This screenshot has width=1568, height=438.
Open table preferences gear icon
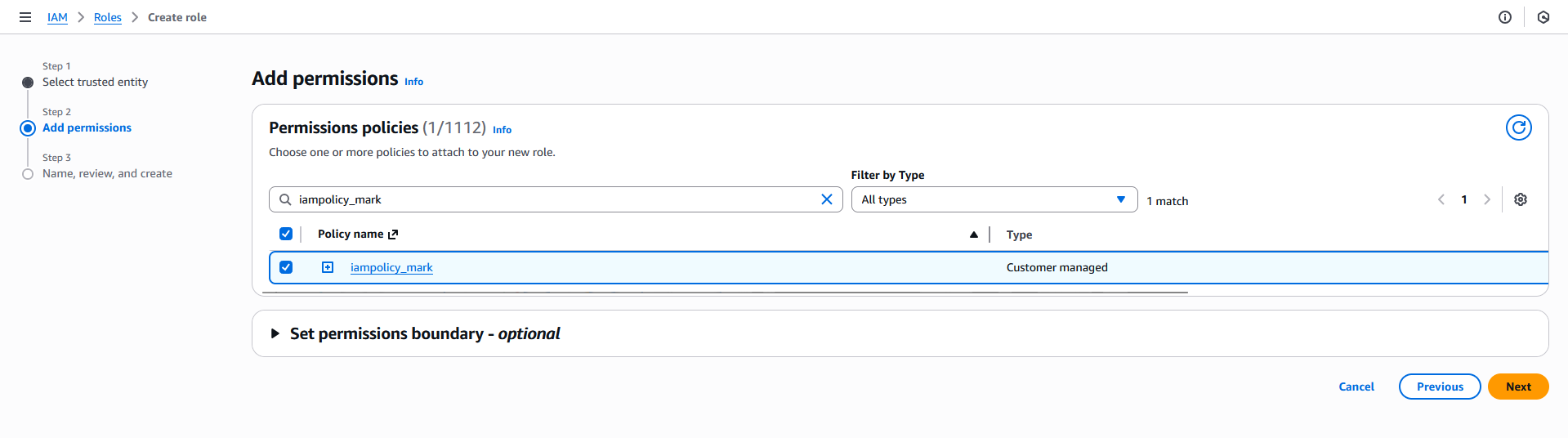(1521, 199)
